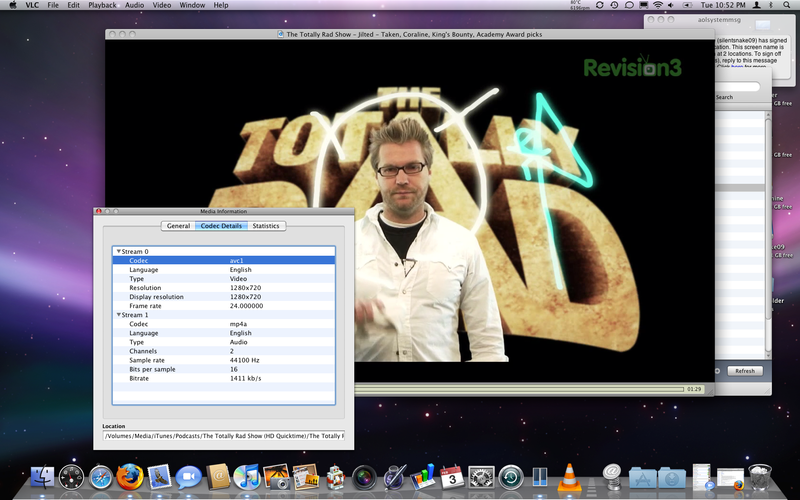Open Photo Booth camera lens icon

[x=364, y=478]
